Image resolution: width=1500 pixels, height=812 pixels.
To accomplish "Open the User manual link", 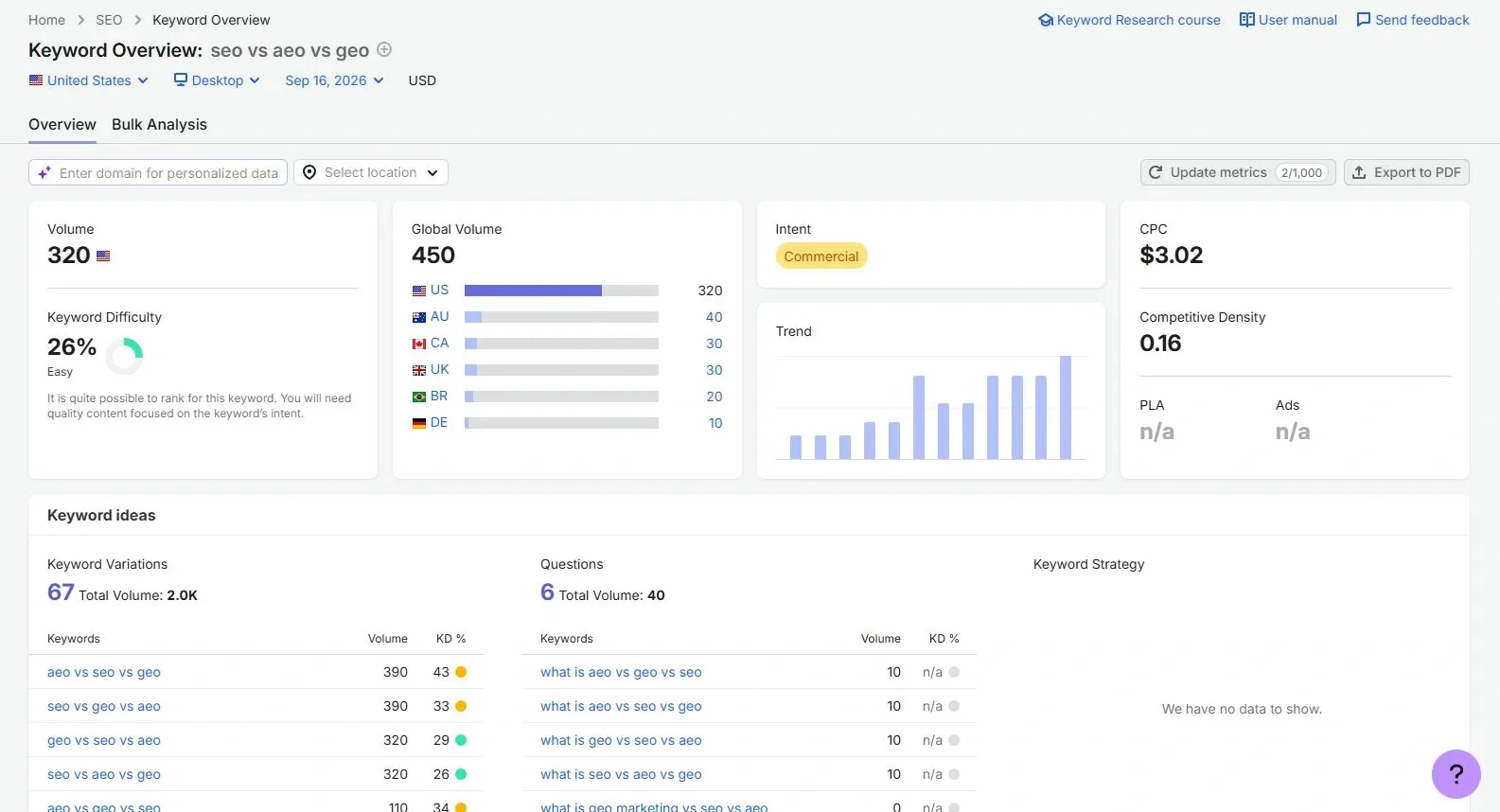I will tap(1288, 20).
